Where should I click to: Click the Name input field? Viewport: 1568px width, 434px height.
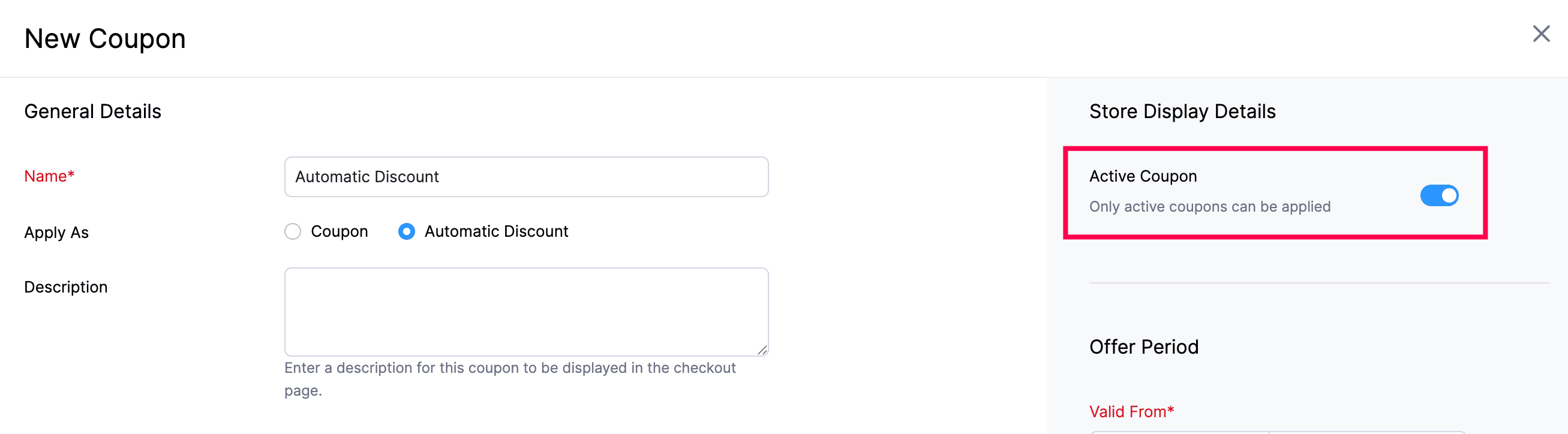(526, 176)
